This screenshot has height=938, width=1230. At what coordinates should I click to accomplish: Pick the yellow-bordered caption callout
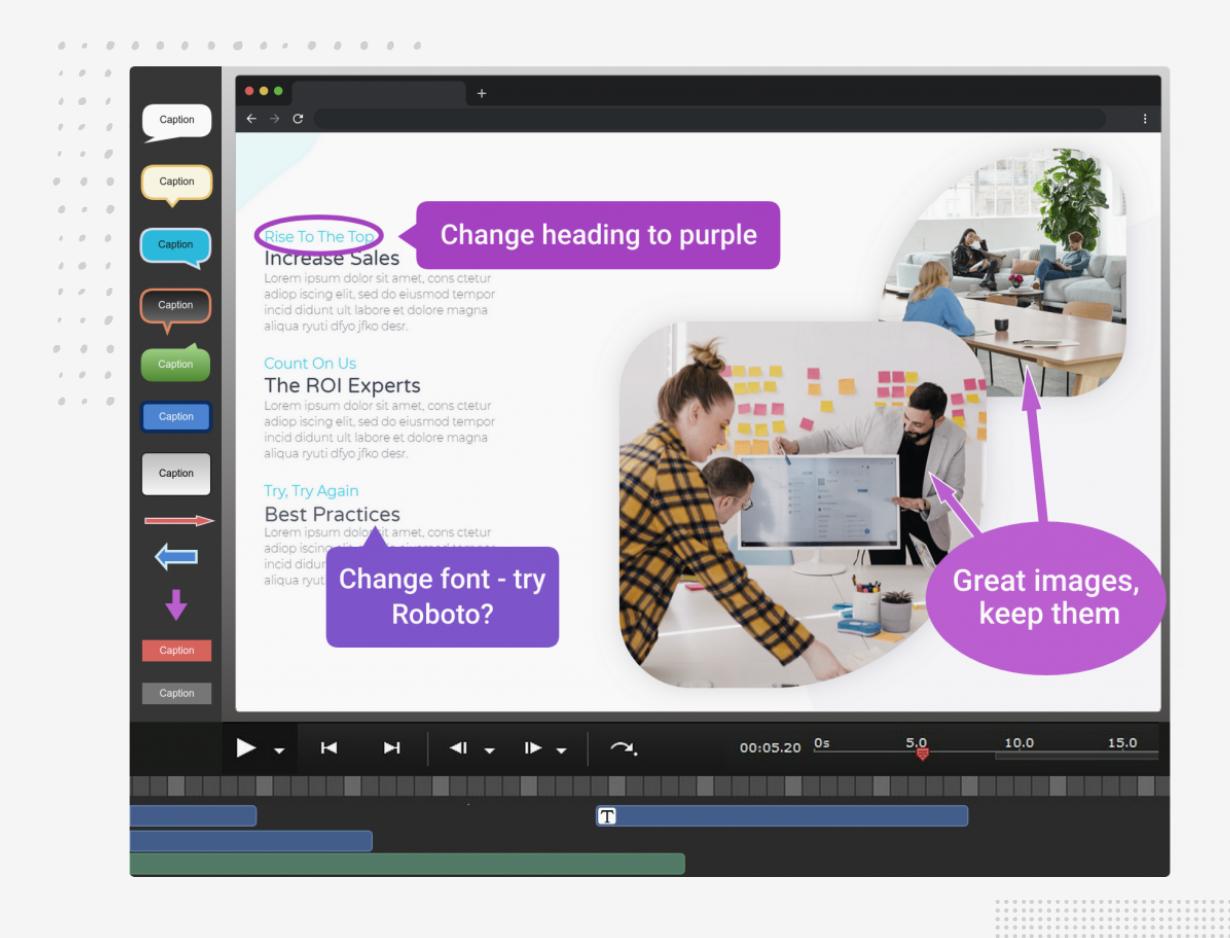(x=176, y=183)
